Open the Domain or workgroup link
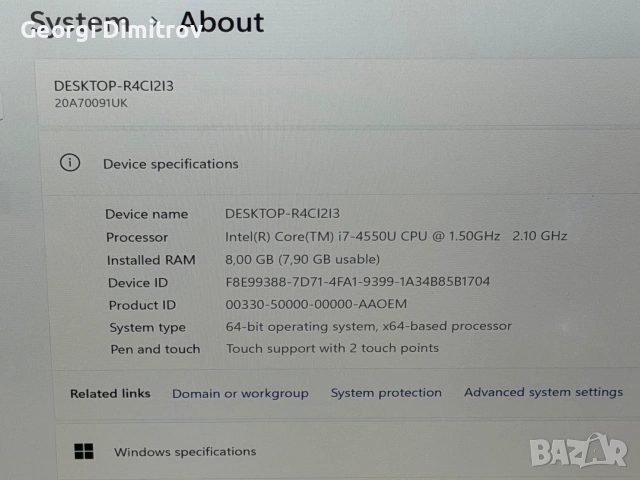The image size is (640, 480). (x=240, y=393)
